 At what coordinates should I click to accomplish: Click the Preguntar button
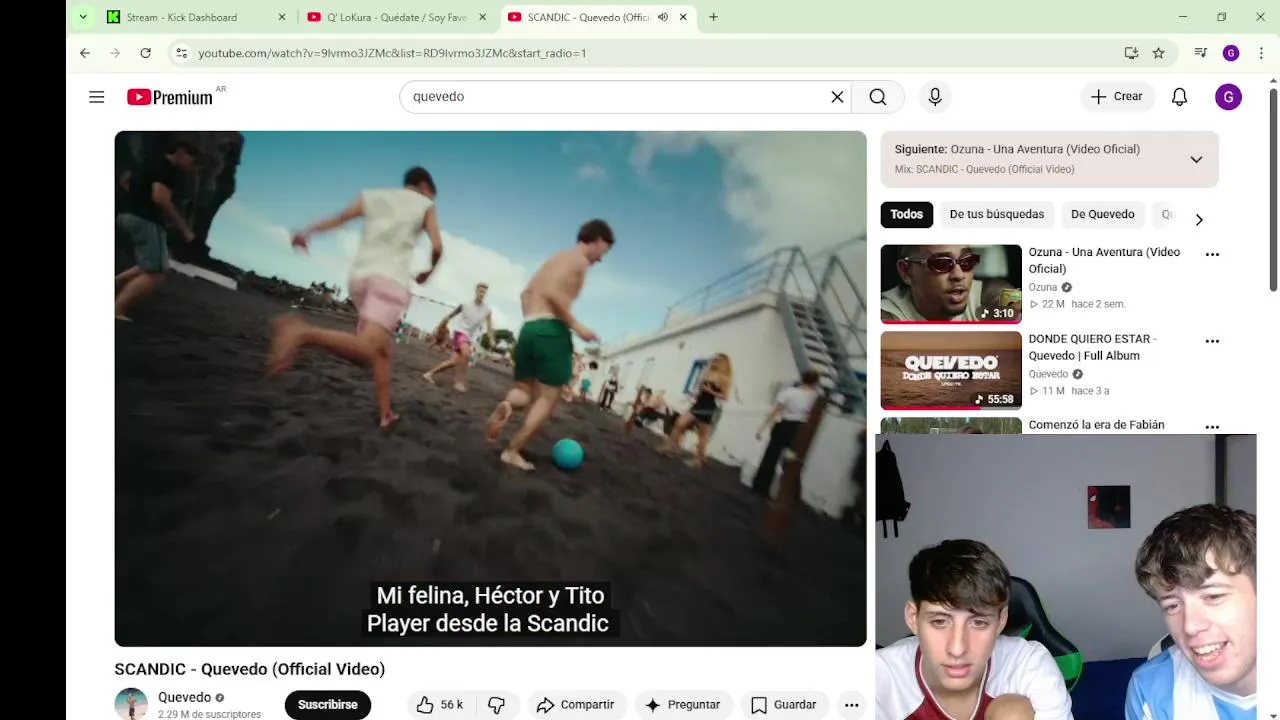(683, 705)
